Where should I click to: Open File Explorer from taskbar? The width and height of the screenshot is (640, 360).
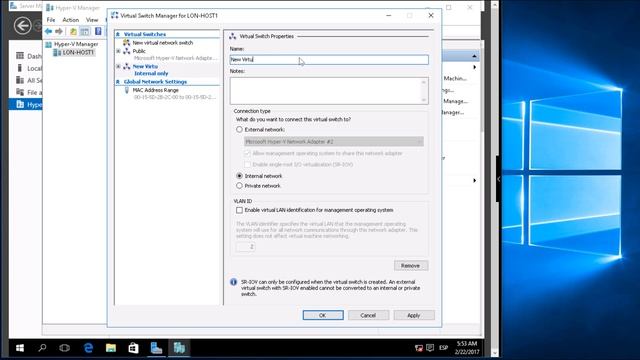tap(111, 348)
